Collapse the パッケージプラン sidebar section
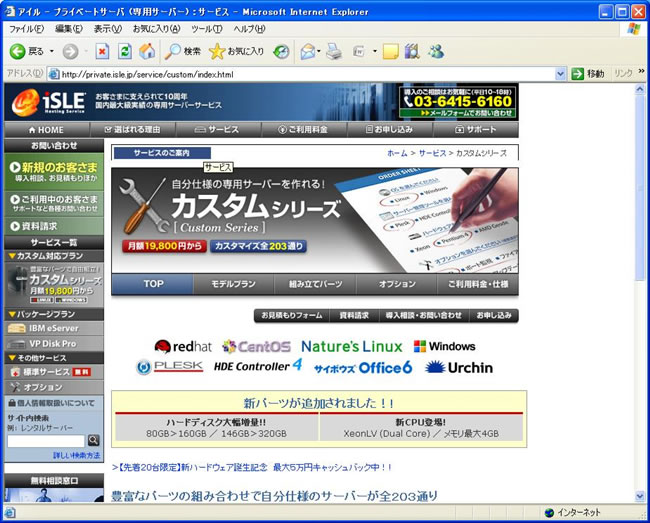 [x=54, y=314]
